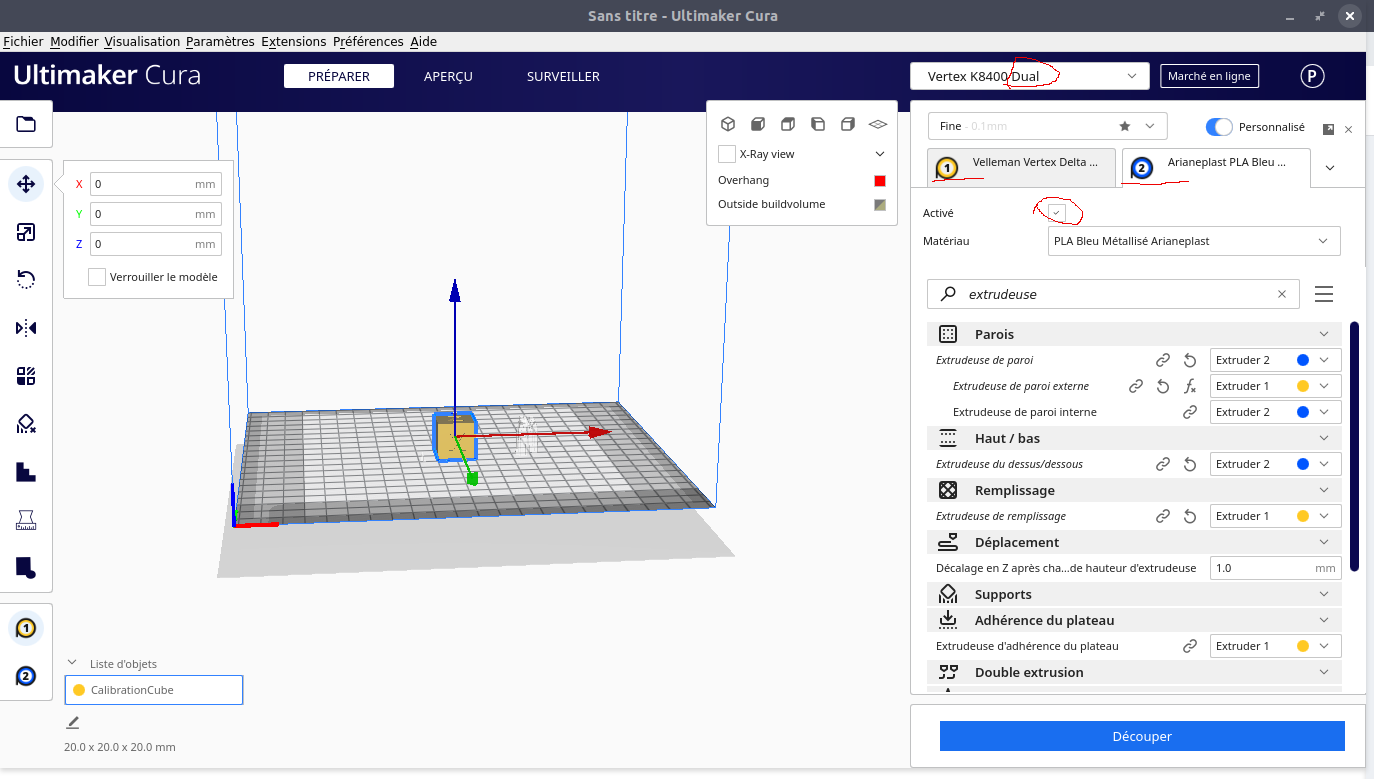Open the Vertex K8400 Dual printer dropdown
This screenshot has height=779, width=1374.
1029,76
